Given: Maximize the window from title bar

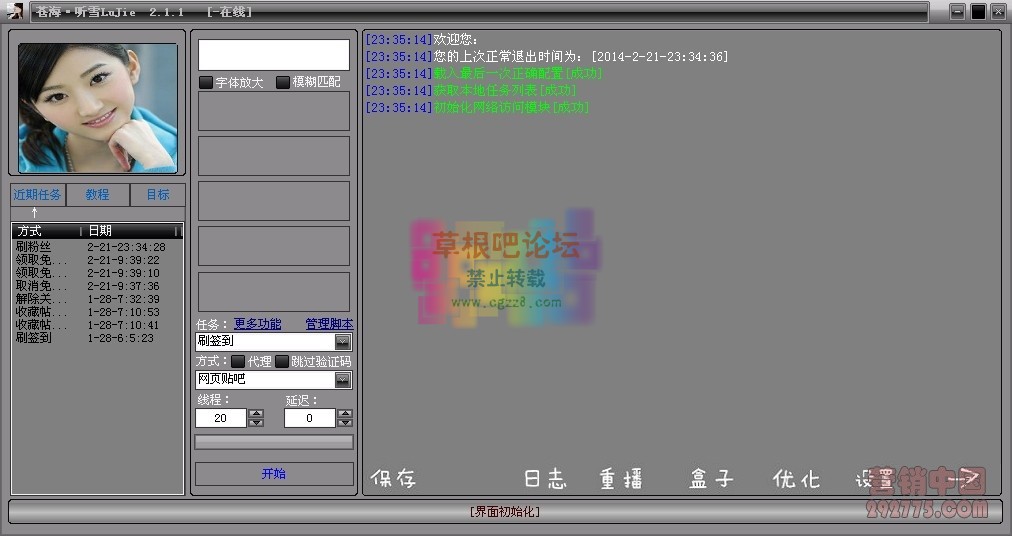Looking at the screenshot, I should [978, 12].
